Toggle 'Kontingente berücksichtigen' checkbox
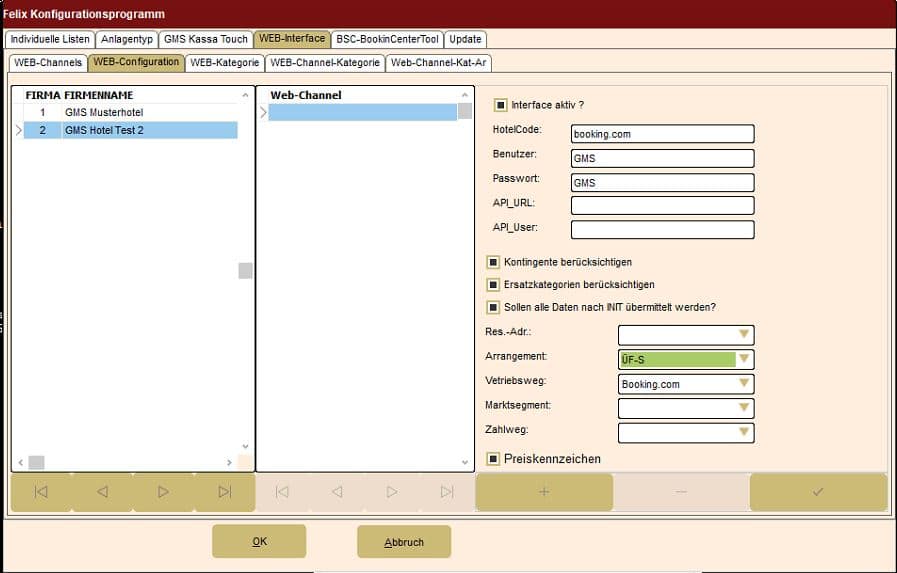This screenshot has height=573, width=897. click(x=493, y=262)
